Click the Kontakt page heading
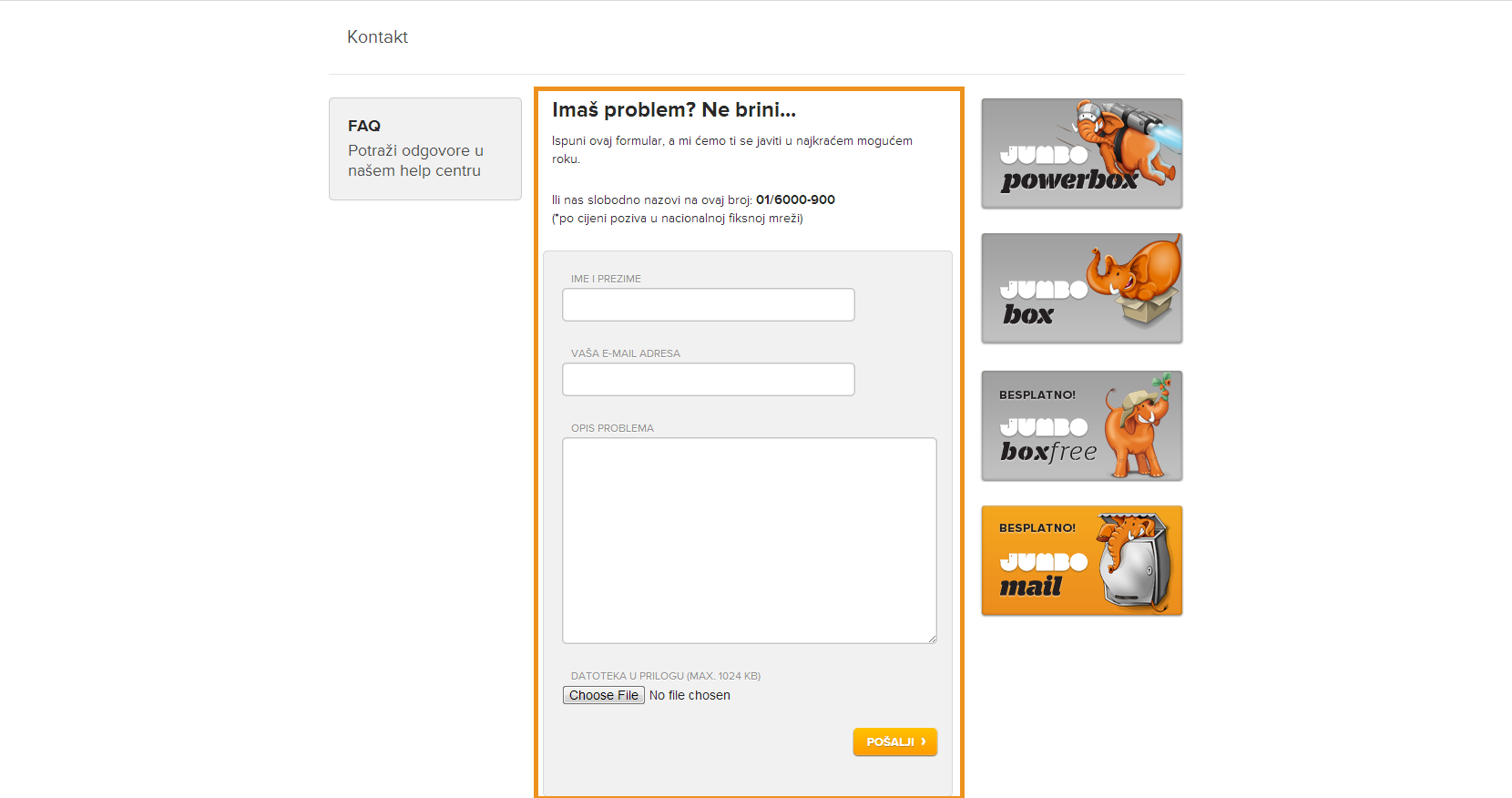 377,37
